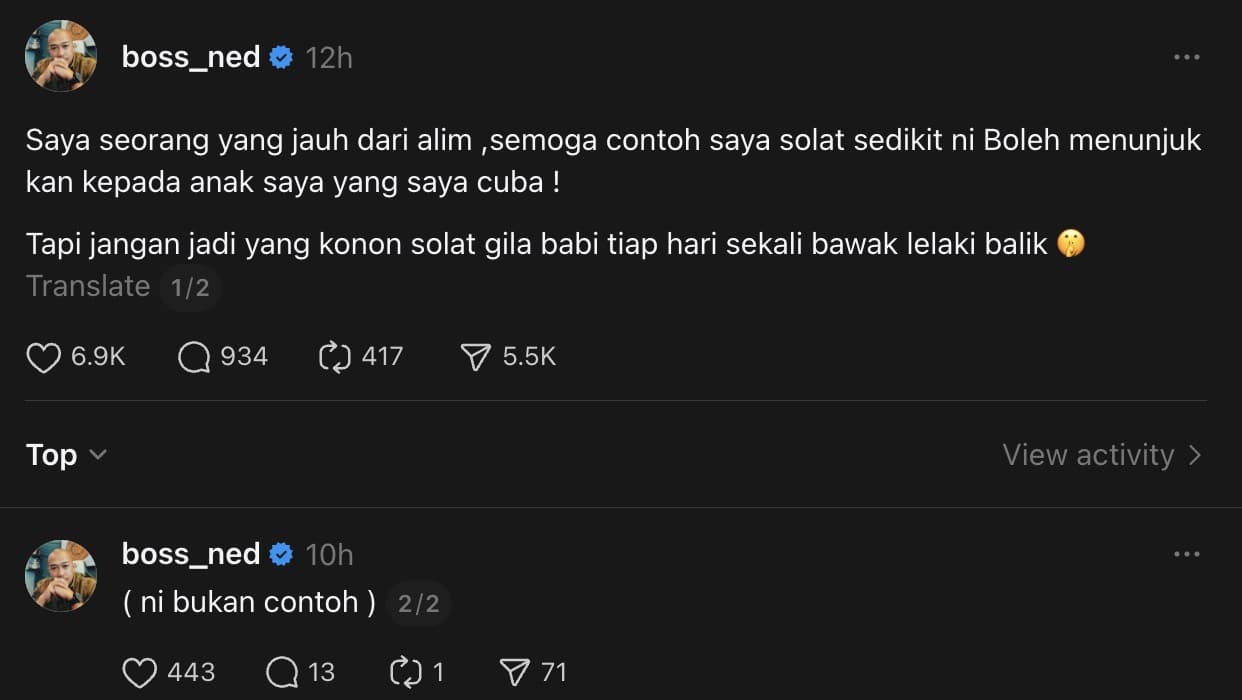Image resolution: width=1242 pixels, height=700 pixels.
Task: Click the Translate option under the post
Action: 88,286
